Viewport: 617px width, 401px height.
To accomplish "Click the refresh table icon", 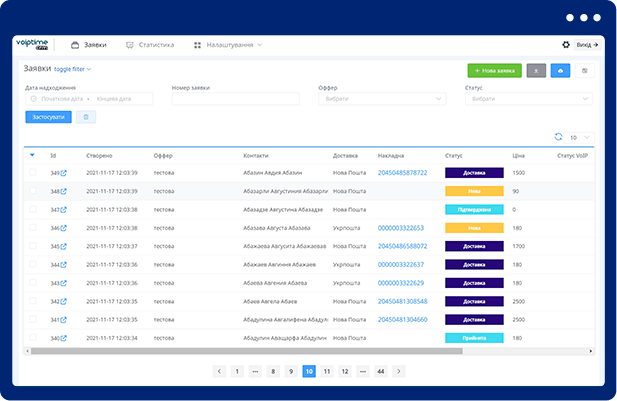I will tap(558, 137).
